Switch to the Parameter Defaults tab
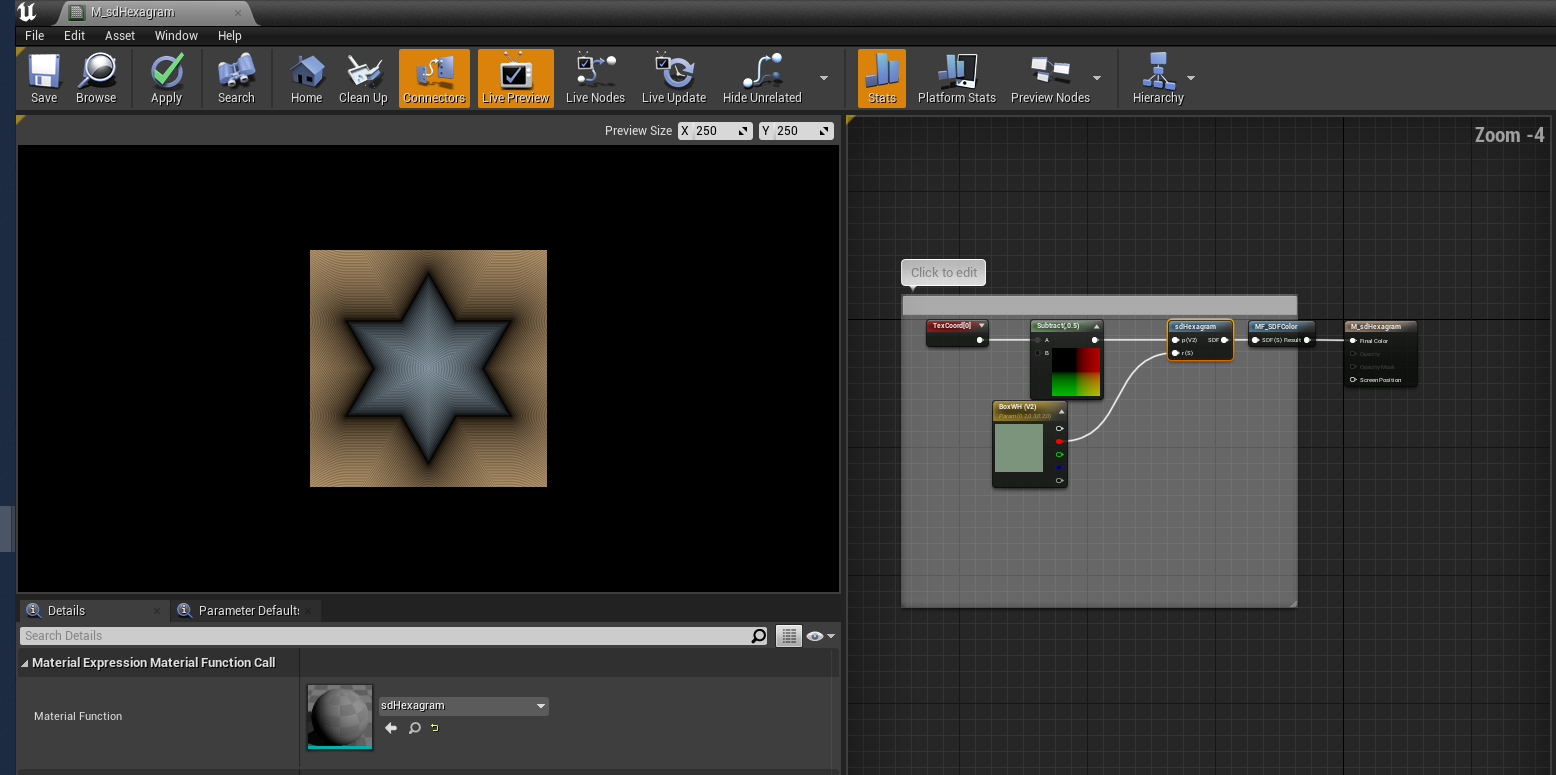This screenshot has height=775, width=1556. [x=244, y=610]
